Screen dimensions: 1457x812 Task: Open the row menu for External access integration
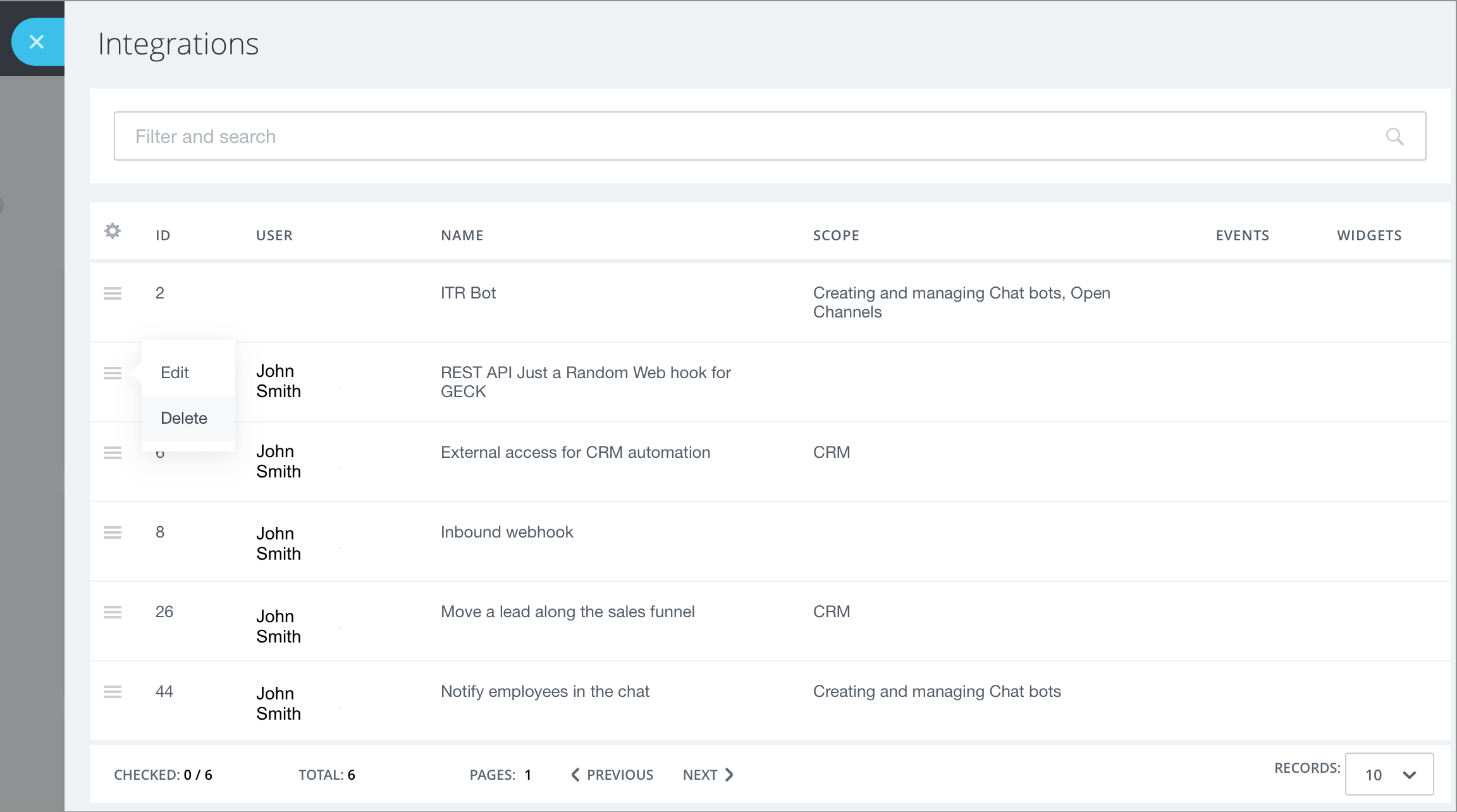(x=113, y=453)
